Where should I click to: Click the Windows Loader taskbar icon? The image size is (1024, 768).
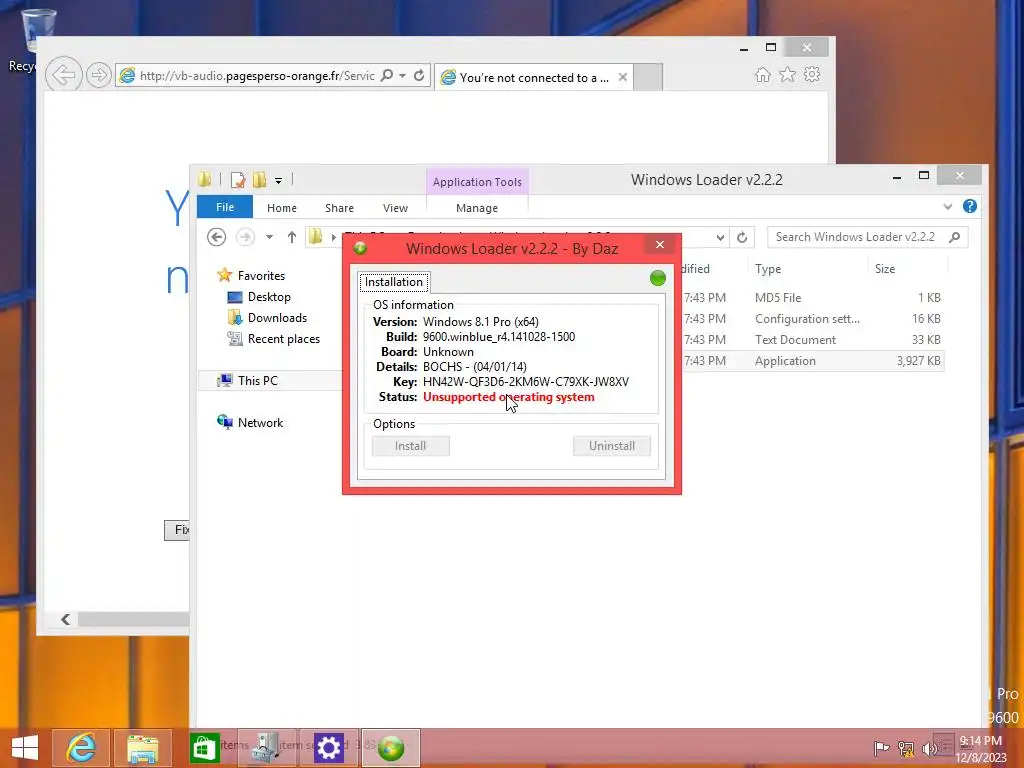coord(391,748)
